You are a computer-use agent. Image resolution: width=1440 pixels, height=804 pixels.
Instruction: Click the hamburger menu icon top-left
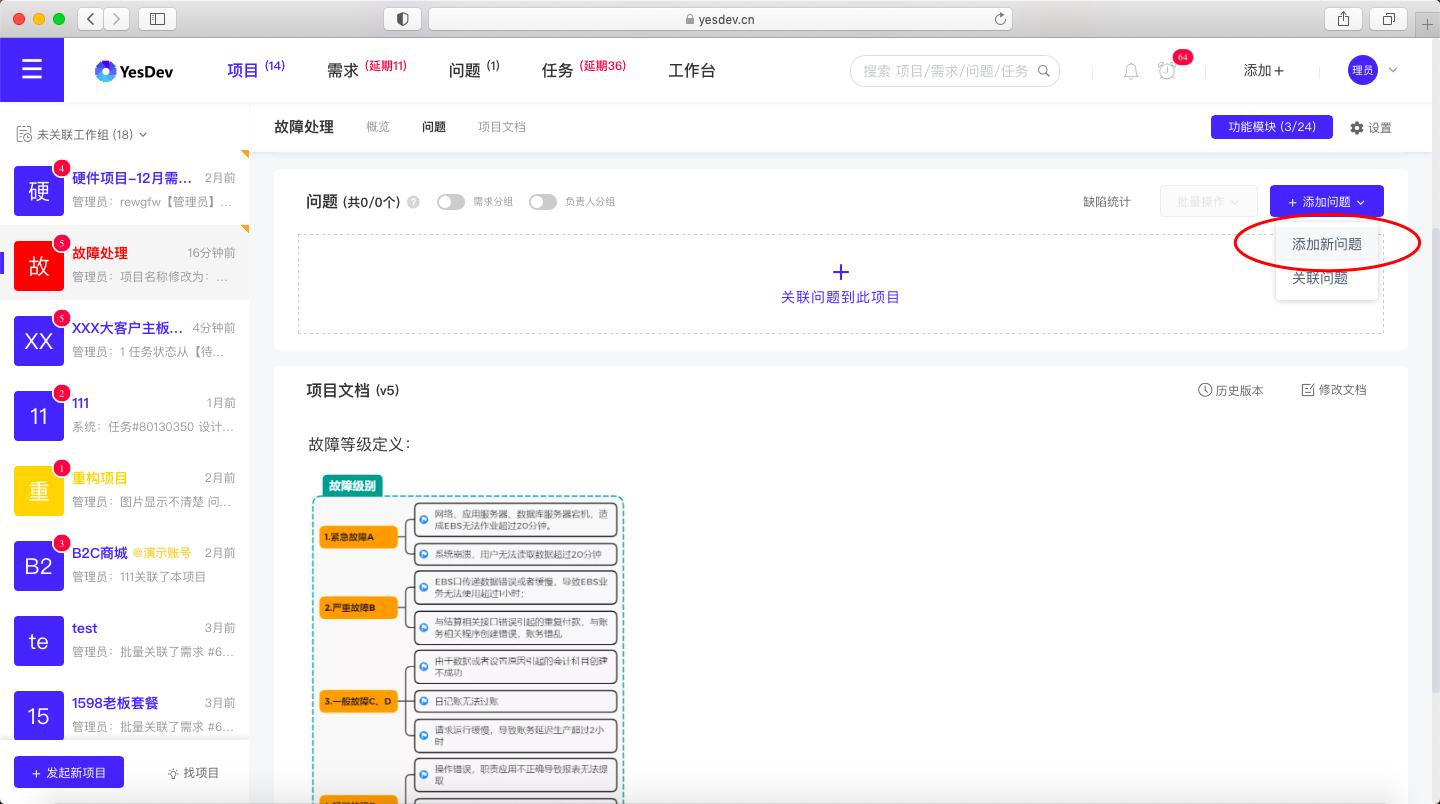pyautogui.click(x=32, y=70)
